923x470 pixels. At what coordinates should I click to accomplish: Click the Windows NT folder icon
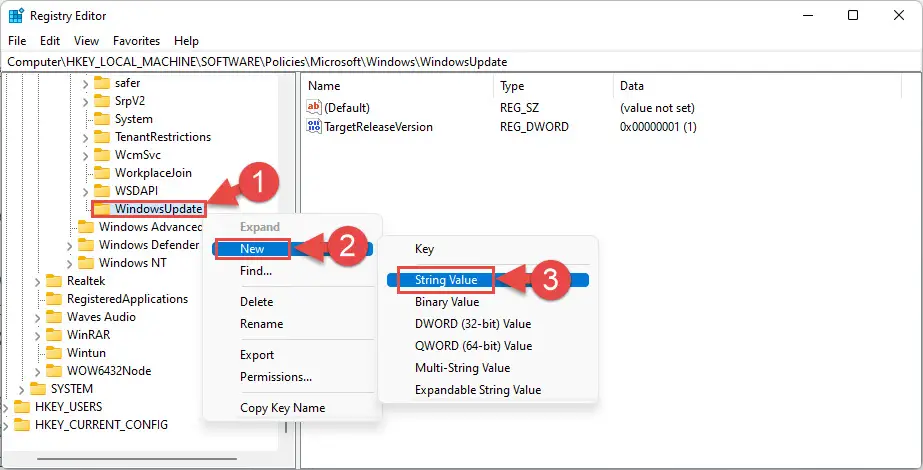click(86, 263)
